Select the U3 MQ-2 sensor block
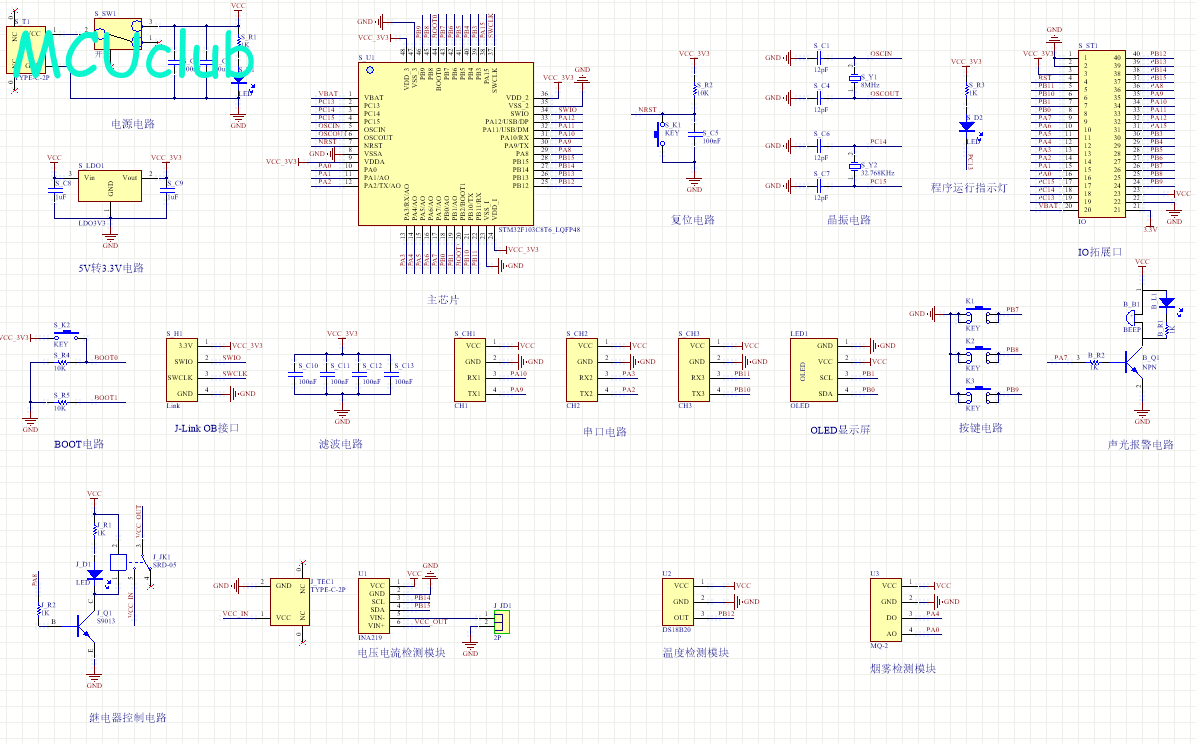The width and height of the screenshot is (1196, 744). (x=886, y=610)
